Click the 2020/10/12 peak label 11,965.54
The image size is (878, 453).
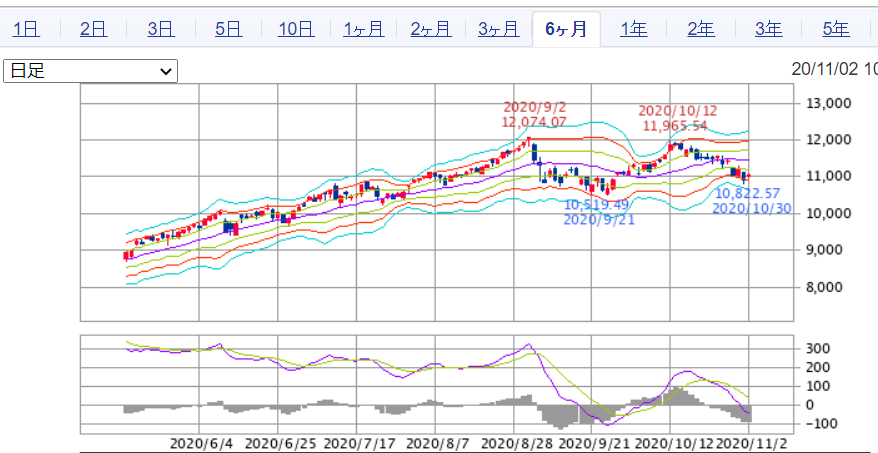pos(674,126)
